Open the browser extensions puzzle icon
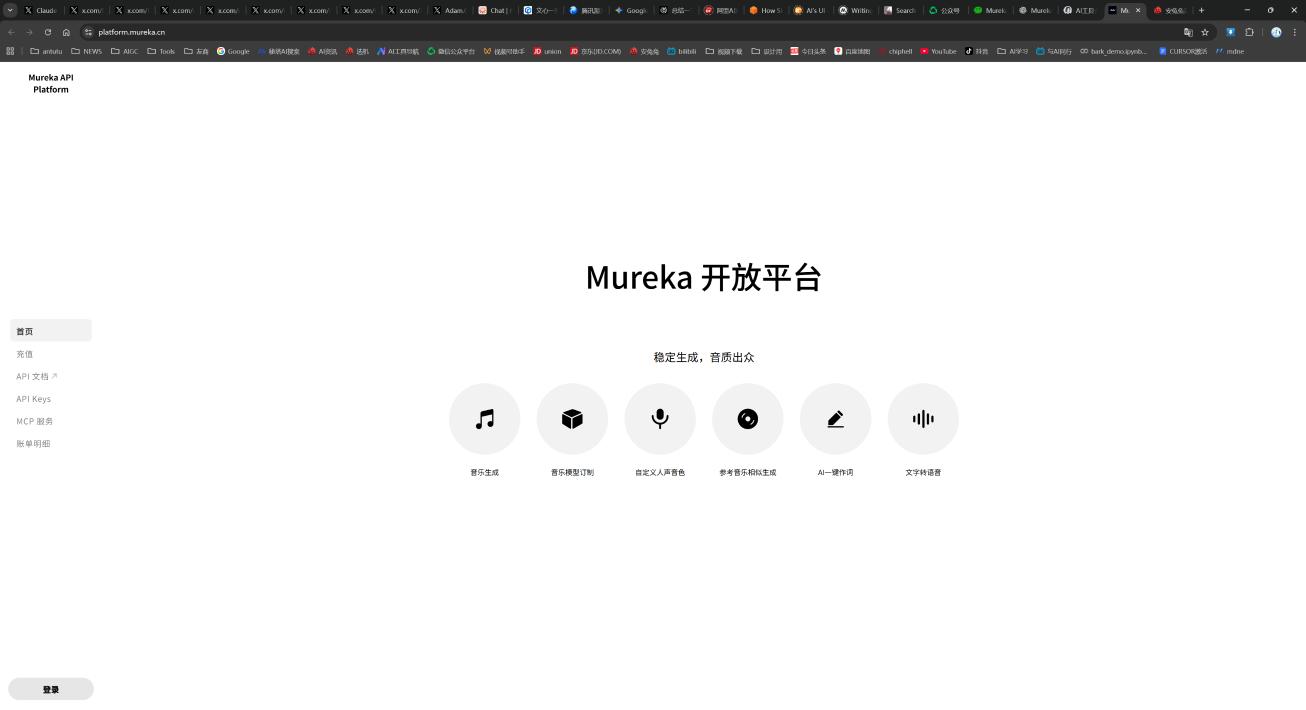Image resolution: width=1306 pixels, height=710 pixels. (x=1249, y=32)
